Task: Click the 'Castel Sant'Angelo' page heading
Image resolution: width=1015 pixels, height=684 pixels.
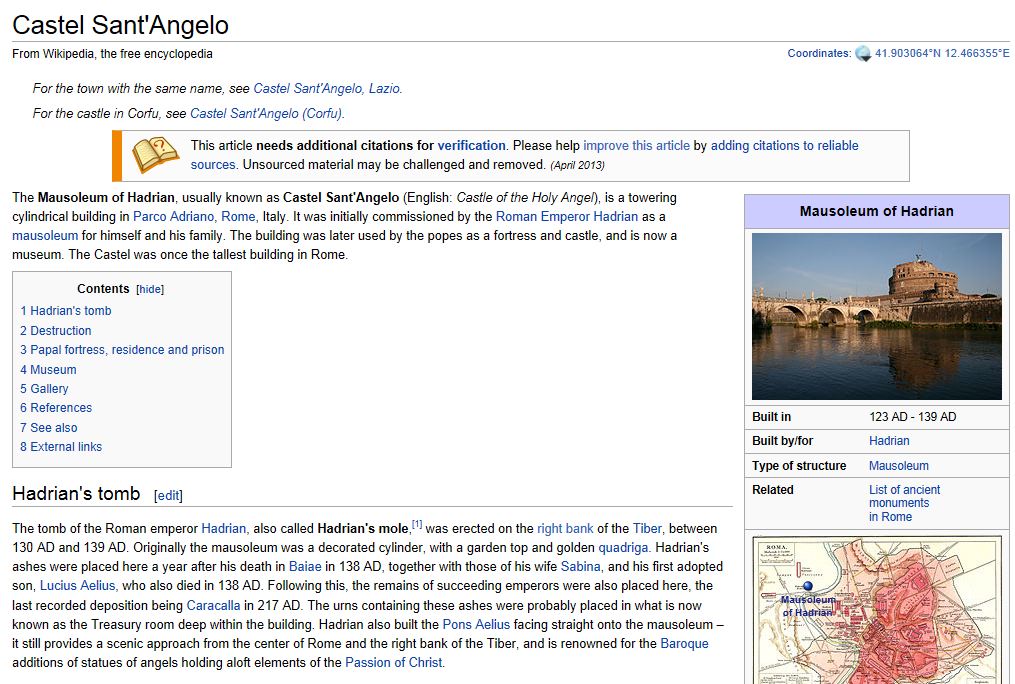Action: click(x=120, y=25)
